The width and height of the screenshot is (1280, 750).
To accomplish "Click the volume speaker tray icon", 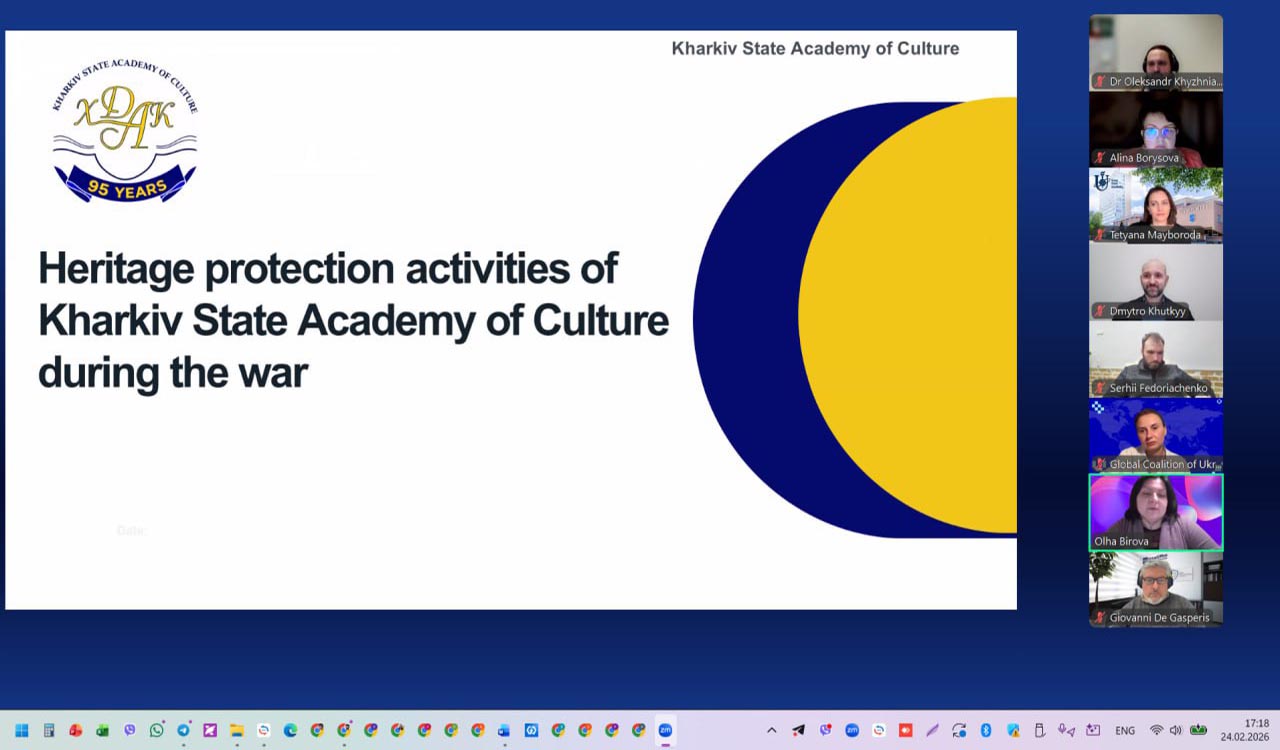I will (1175, 730).
